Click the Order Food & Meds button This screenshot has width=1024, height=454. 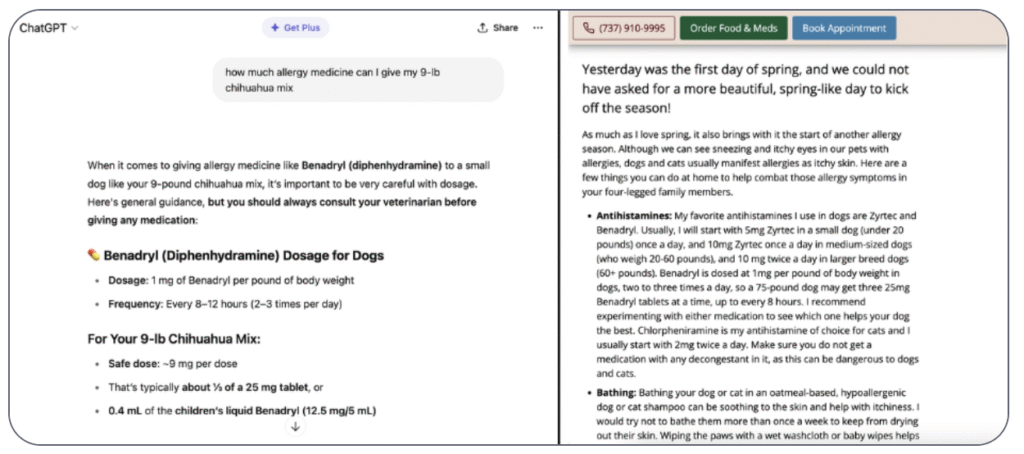coord(733,28)
